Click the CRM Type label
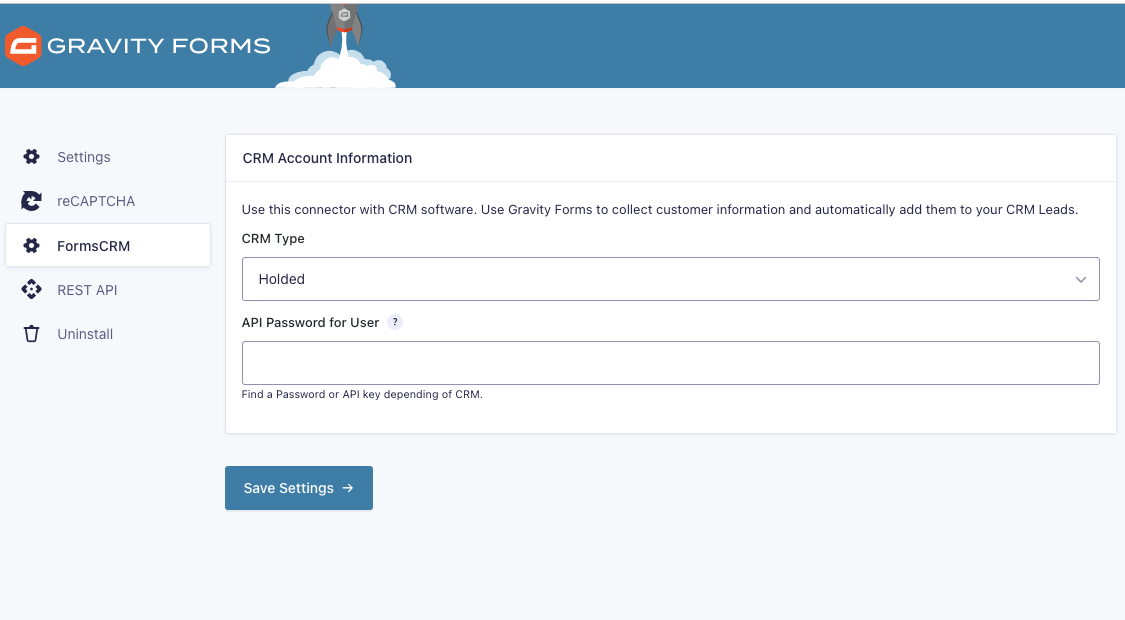The image size is (1125, 620). tap(273, 238)
